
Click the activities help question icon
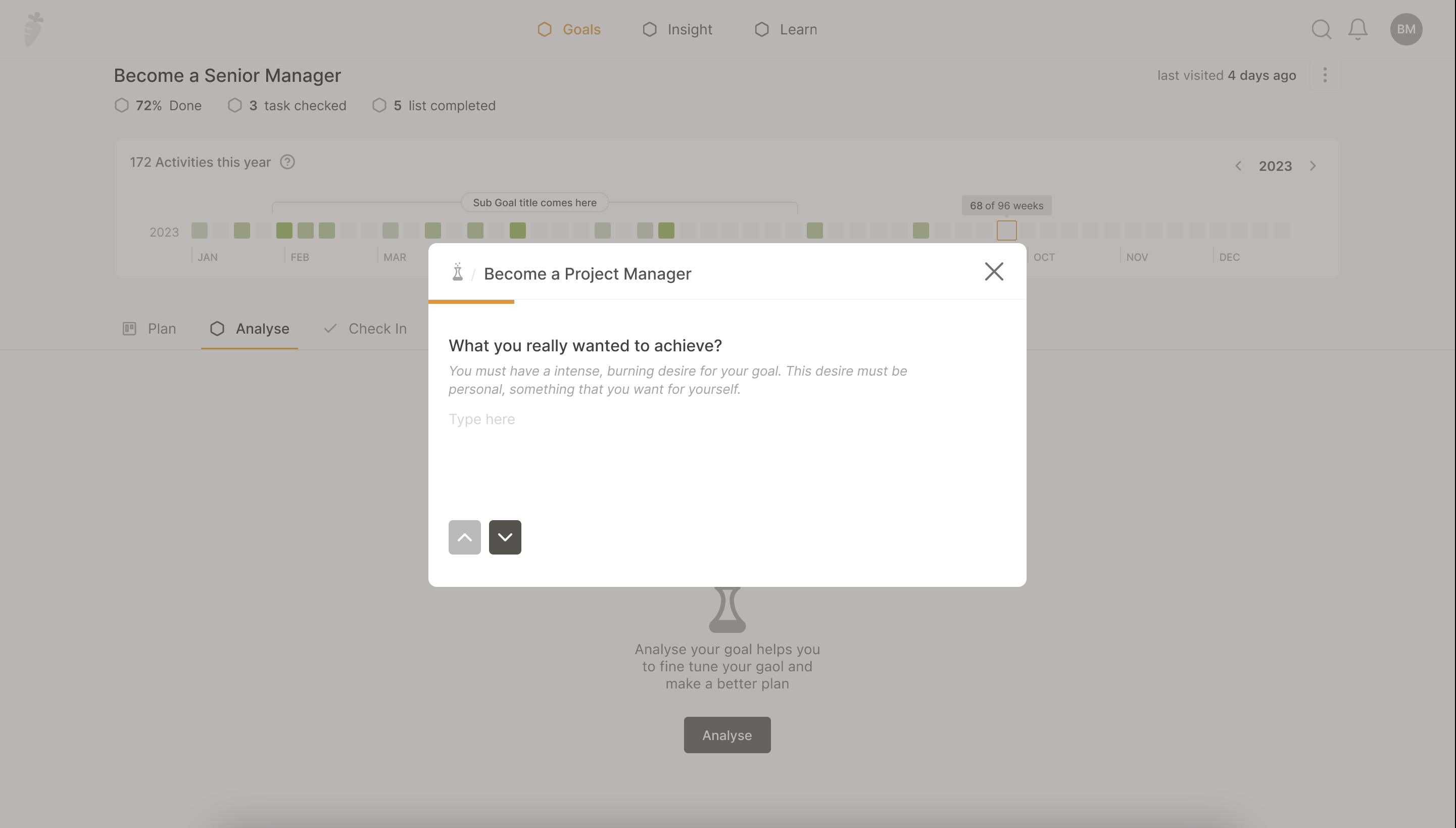coord(287,162)
